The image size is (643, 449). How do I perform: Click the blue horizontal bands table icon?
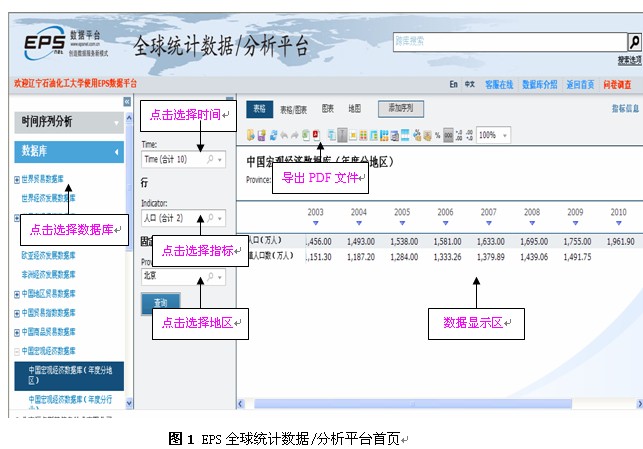(405, 135)
